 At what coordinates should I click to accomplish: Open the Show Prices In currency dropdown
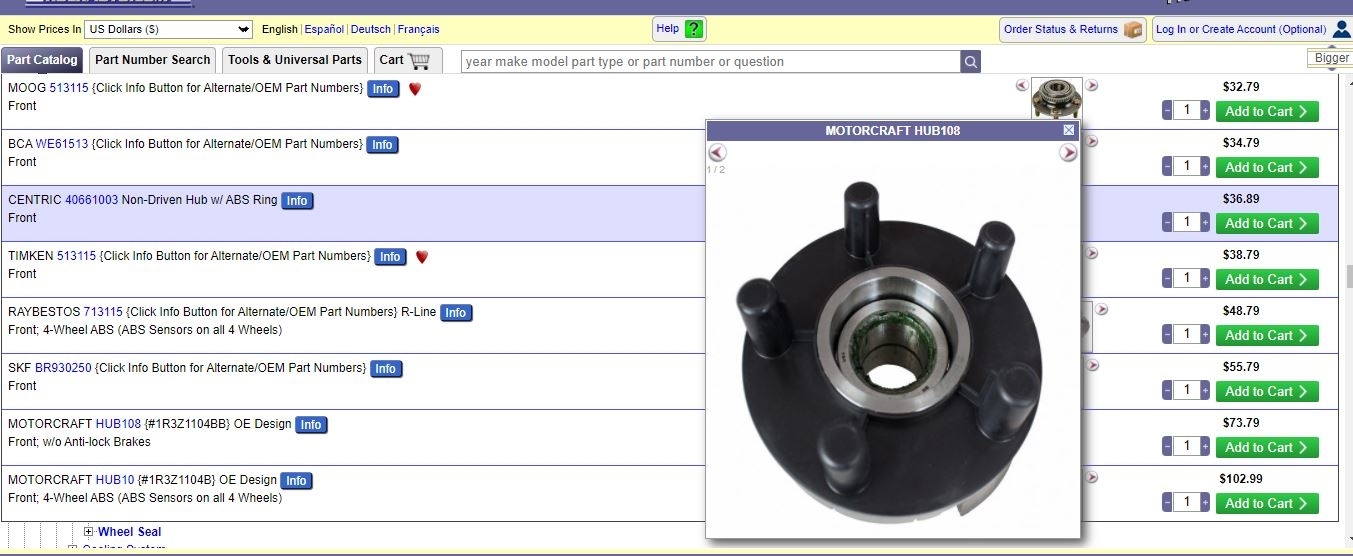pos(169,29)
